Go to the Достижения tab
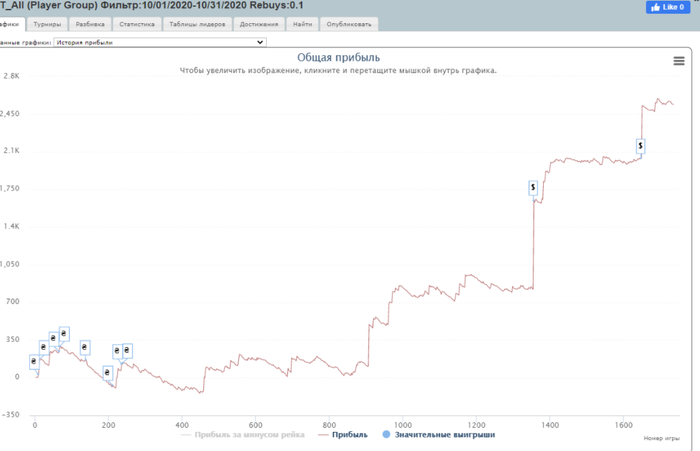The height and width of the screenshot is (451, 700). click(259, 24)
